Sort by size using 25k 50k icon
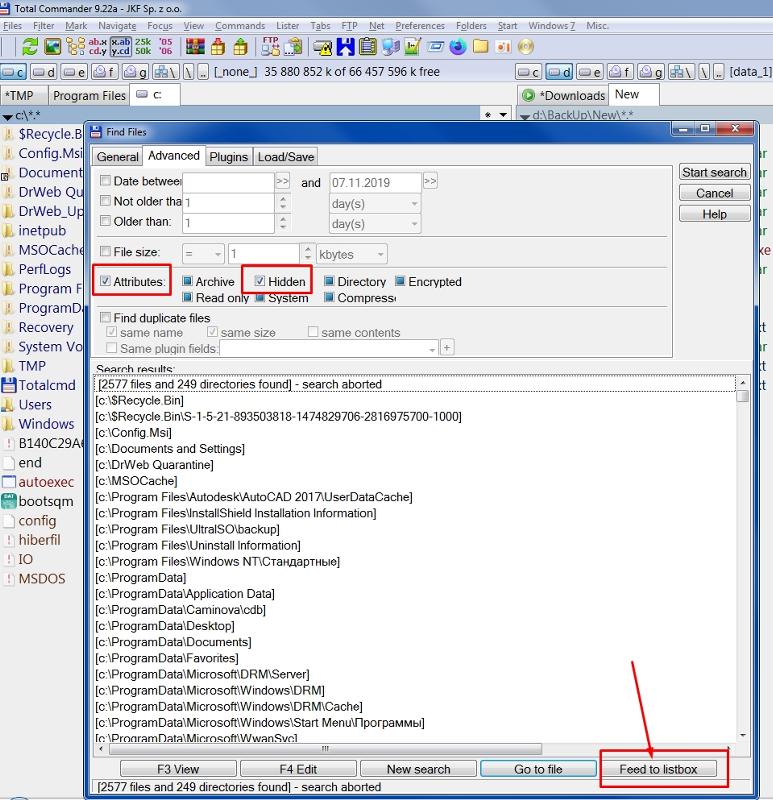Screen dimensions: 773x800 (x=143, y=47)
